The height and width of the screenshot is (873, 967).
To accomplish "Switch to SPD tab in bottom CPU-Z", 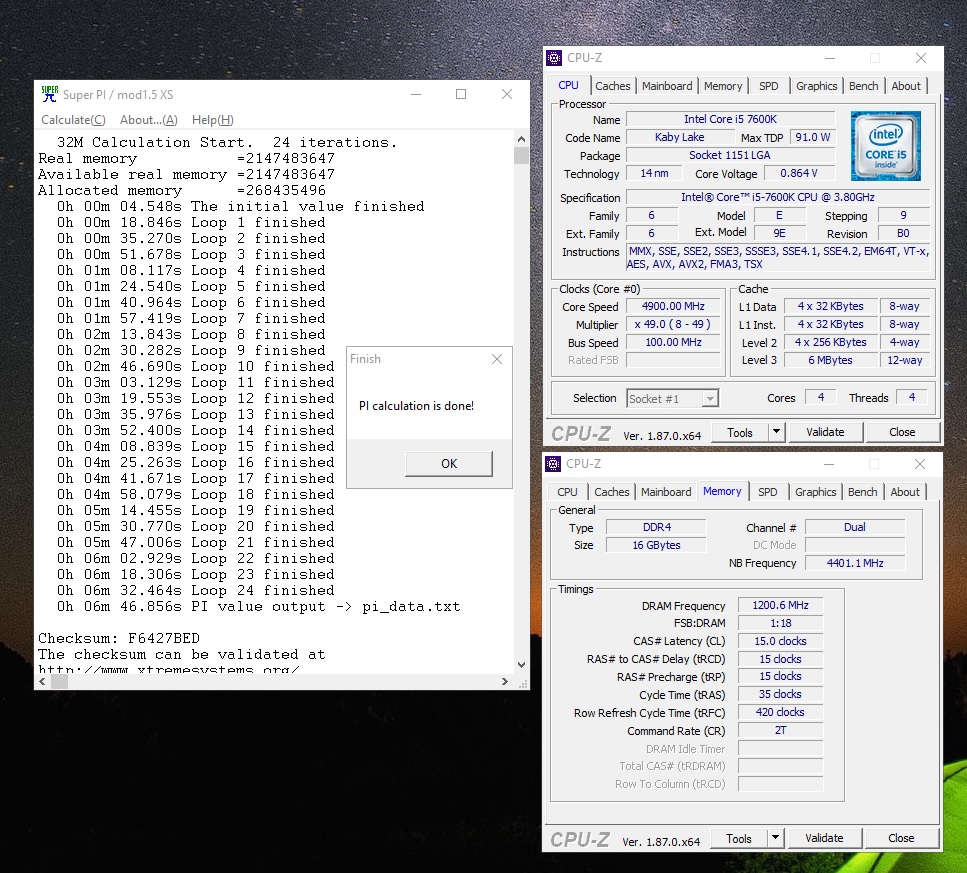I will coord(767,491).
